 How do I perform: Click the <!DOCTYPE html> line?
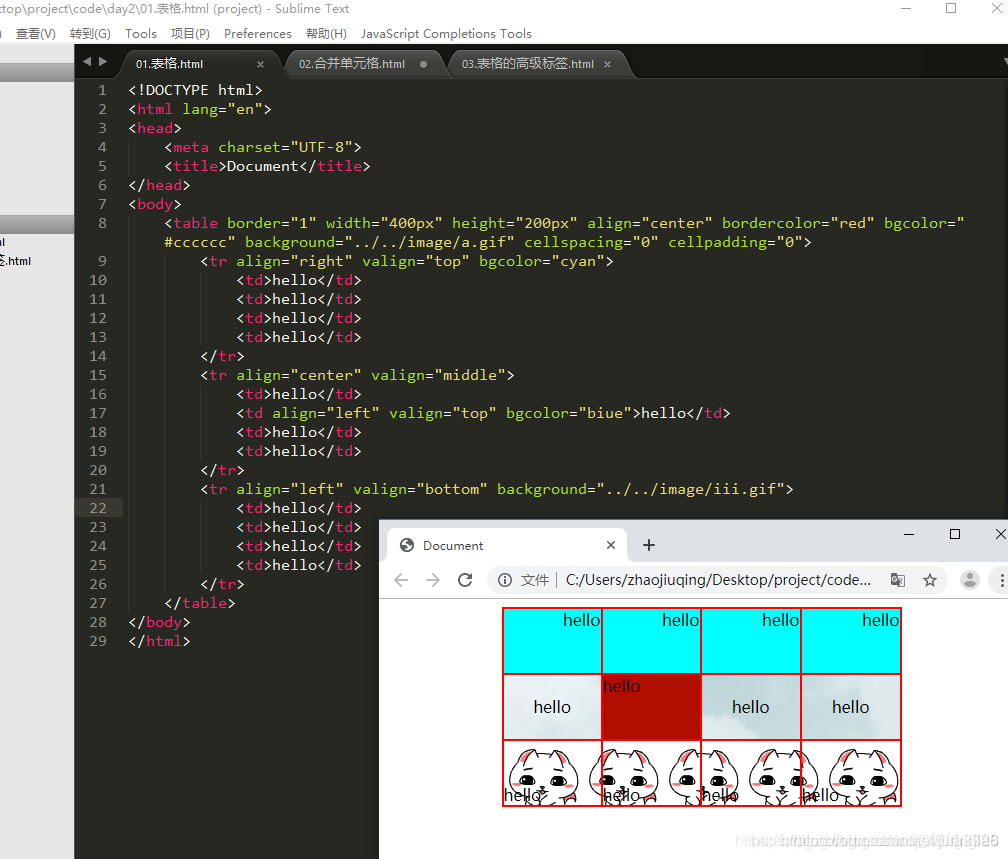pyautogui.click(x=195, y=90)
